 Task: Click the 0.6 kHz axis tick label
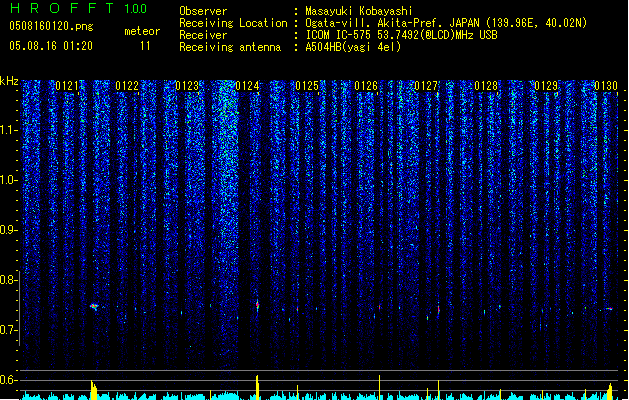tap(7, 380)
